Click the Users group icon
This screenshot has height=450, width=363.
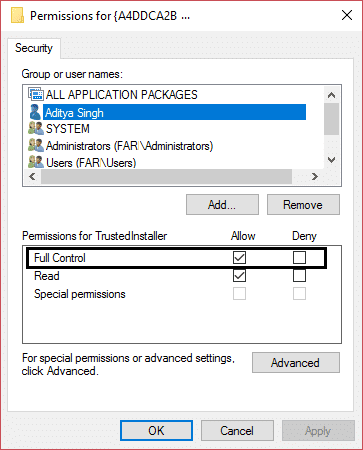pyautogui.click(x=36, y=162)
